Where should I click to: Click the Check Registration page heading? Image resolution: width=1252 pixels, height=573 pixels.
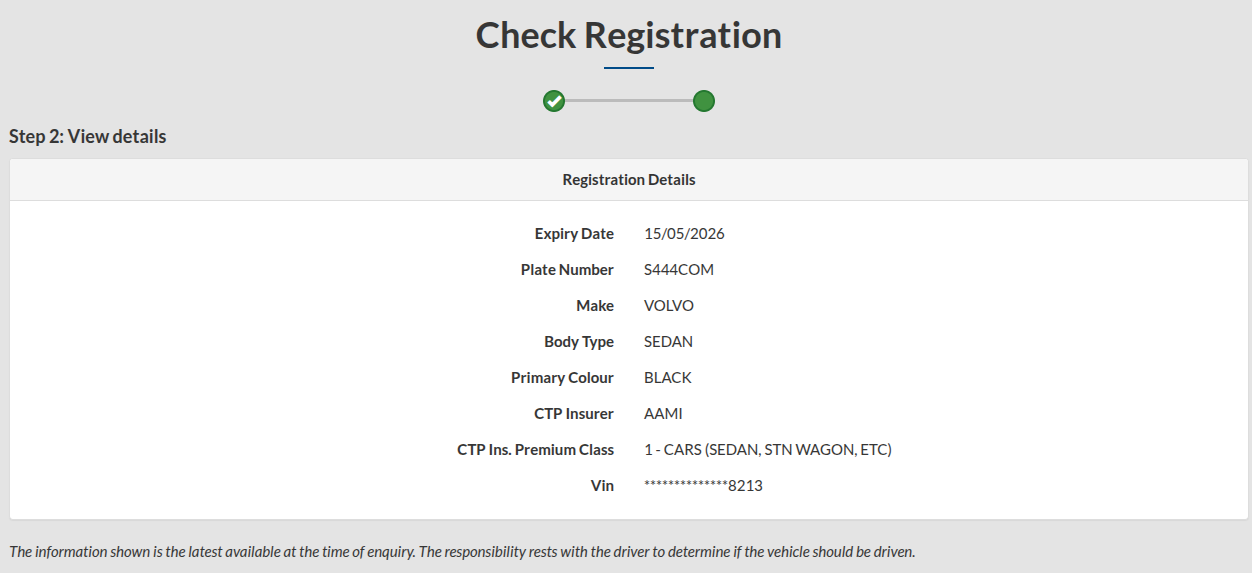(x=628, y=36)
